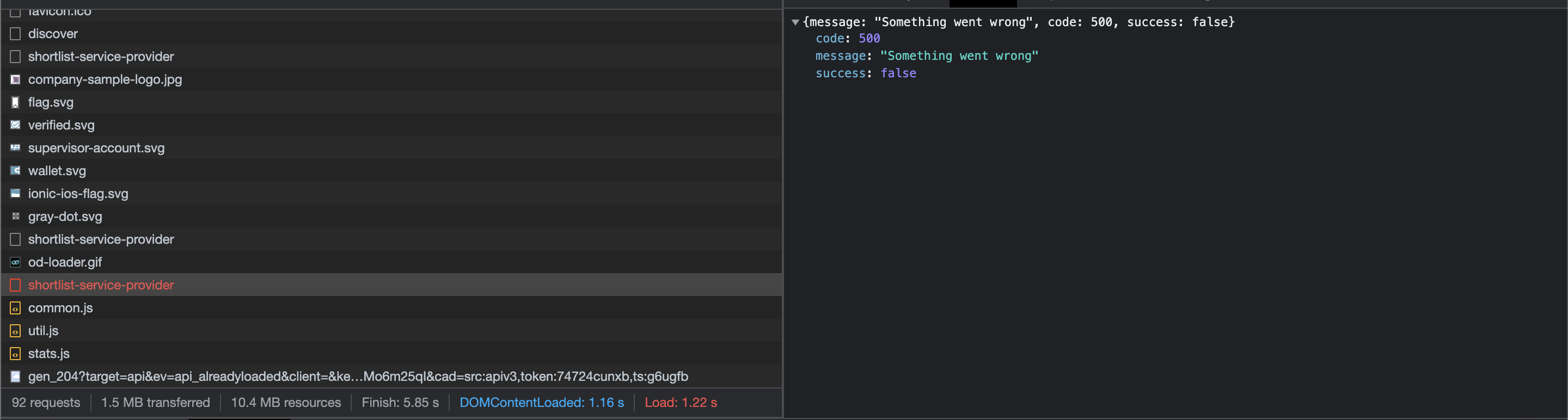The image size is (1568, 420).
Task: Click the script icon beside stats.js
Action: tap(15, 354)
